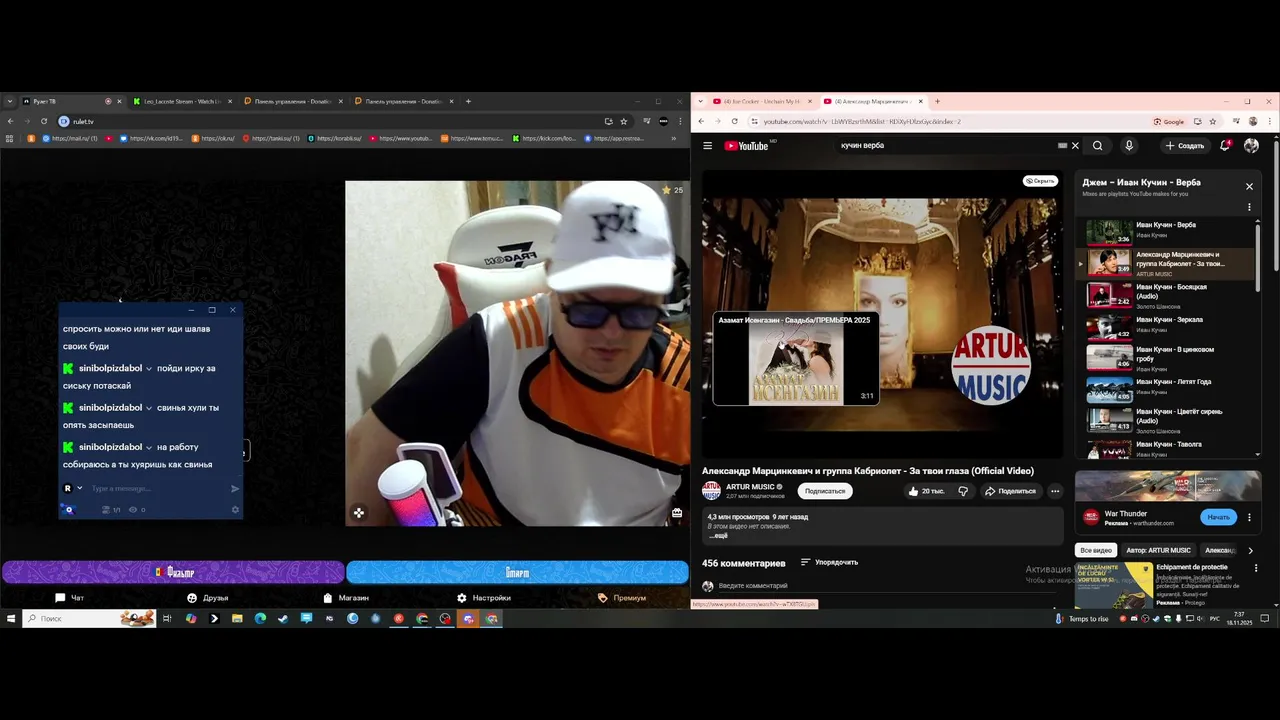Open YouTube notifications bell
Image resolution: width=1280 pixels, height=720 pixels.
[1225, 146]
